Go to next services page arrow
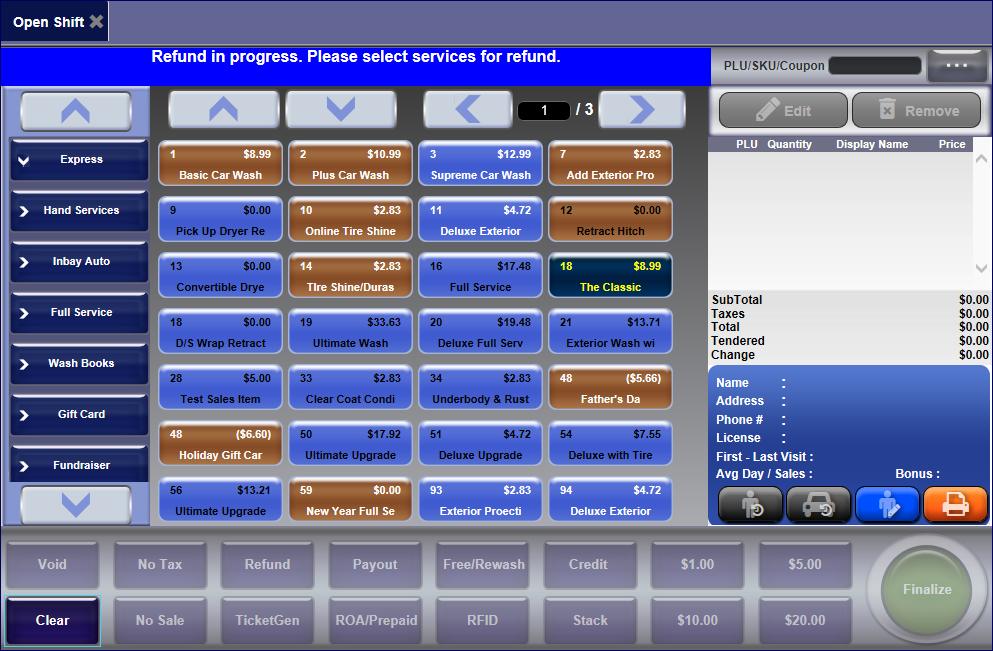Viewport: 993px width, 651px height. click(x=641, y=110)
